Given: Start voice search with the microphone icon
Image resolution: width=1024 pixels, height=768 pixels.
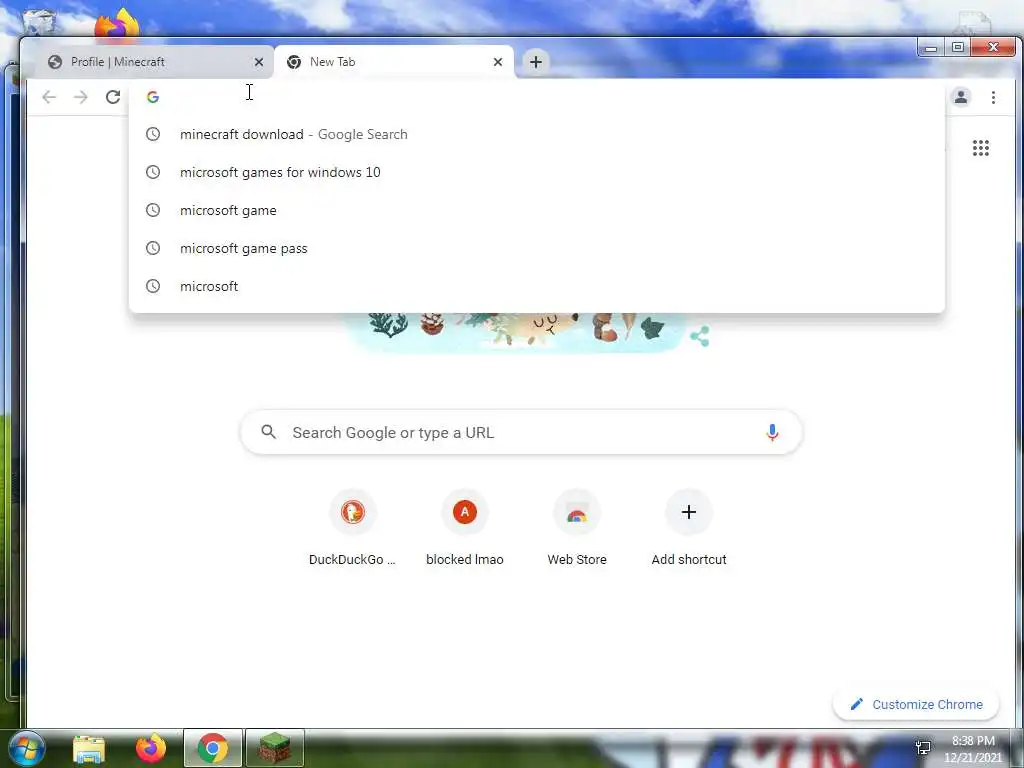Looking at the screenshot, I should pos(772,432).
